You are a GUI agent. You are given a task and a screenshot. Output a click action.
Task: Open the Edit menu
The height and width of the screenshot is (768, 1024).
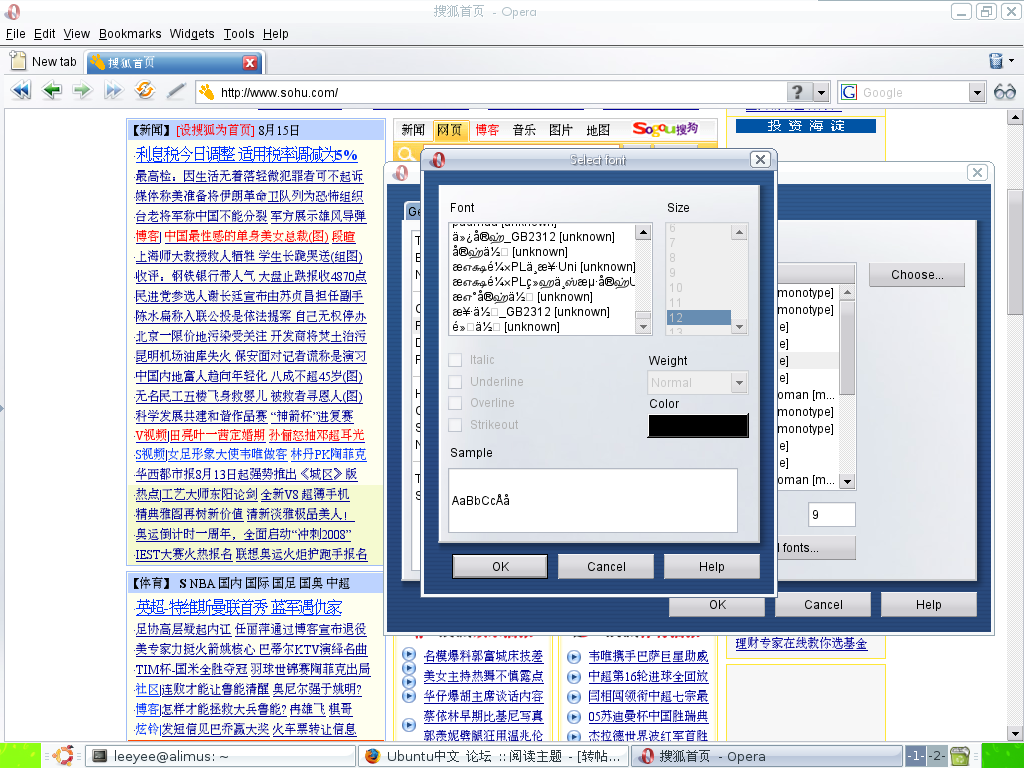(x=44, y=34)
